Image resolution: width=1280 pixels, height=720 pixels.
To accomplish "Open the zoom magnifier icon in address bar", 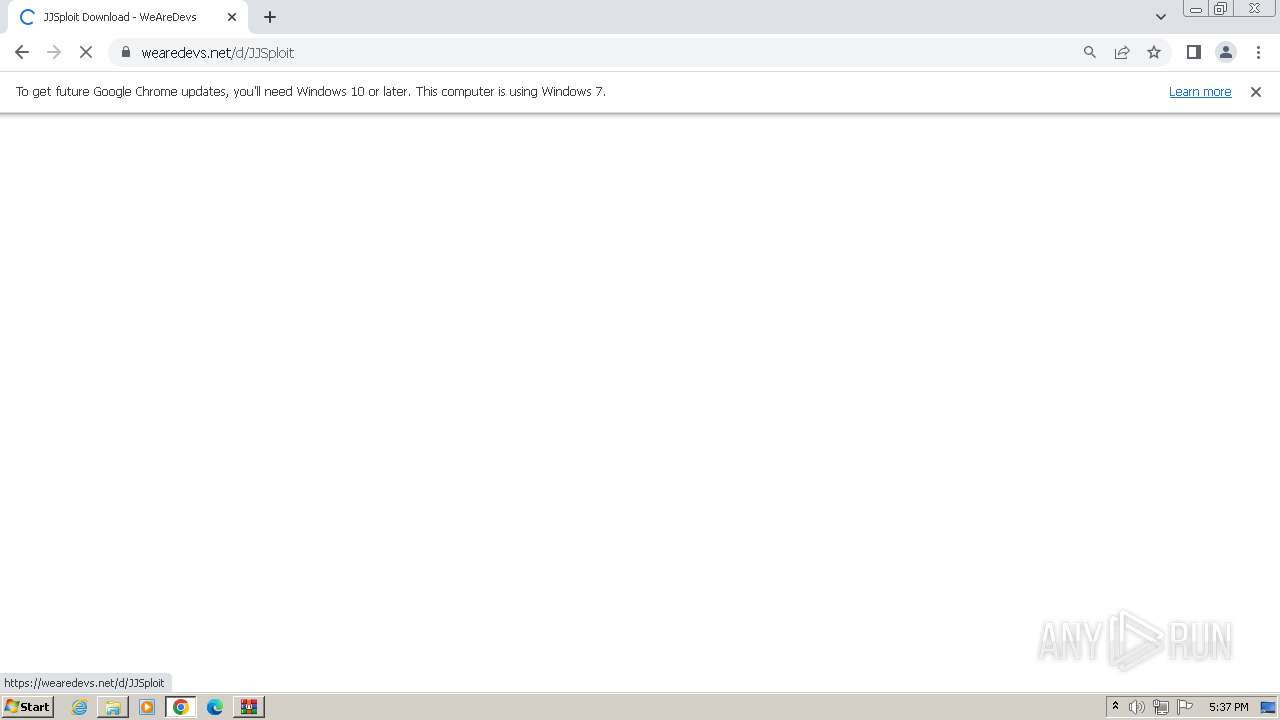I will 1090,52.
